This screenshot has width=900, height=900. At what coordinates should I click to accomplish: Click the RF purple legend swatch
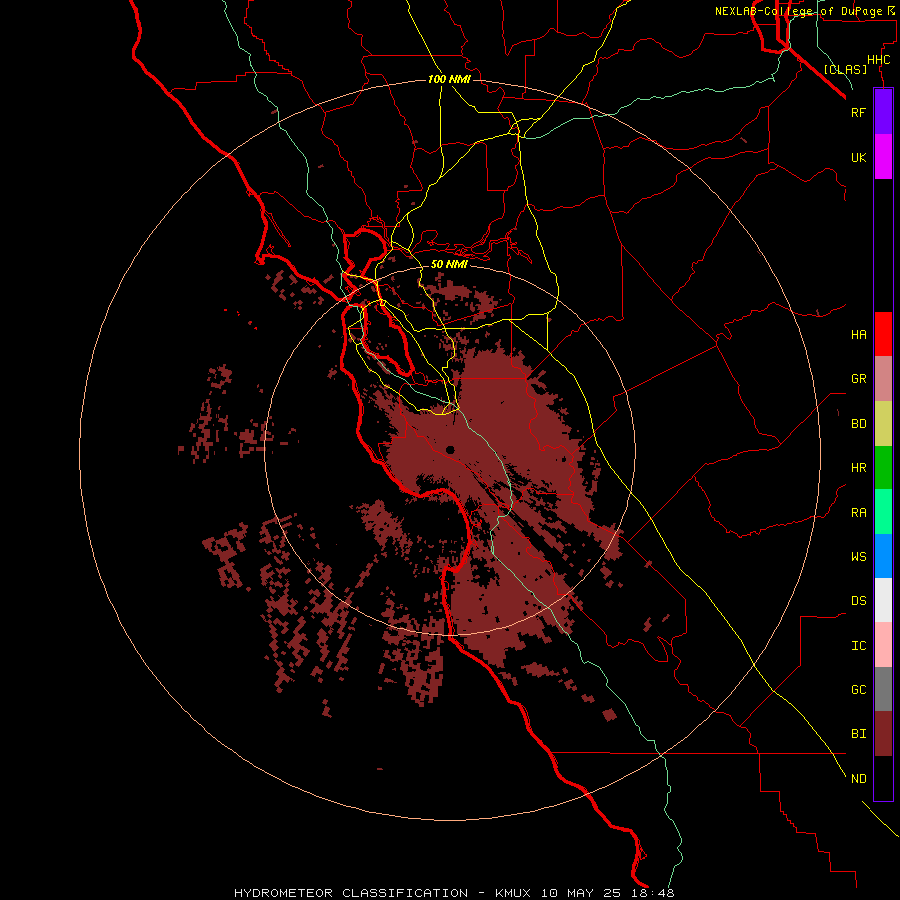click(883, 112)
